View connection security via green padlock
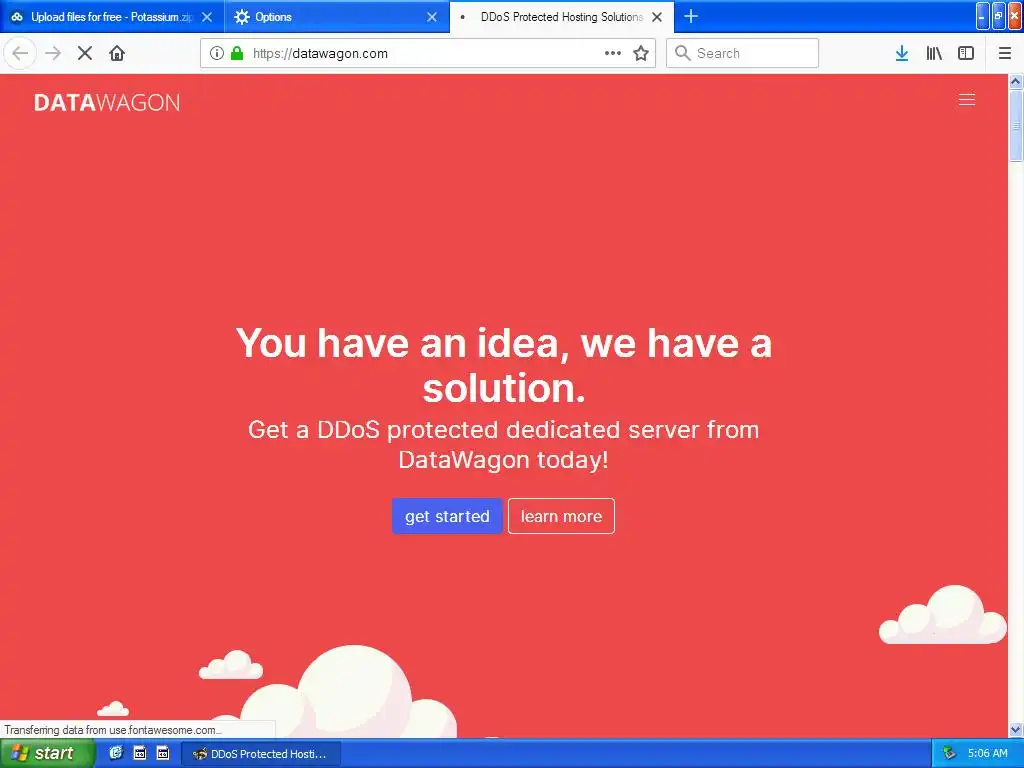1024x768 pixels. (x=237, y=54)
